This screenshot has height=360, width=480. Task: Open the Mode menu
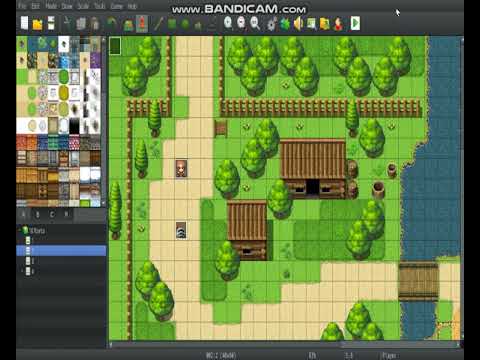pos(51,6)
